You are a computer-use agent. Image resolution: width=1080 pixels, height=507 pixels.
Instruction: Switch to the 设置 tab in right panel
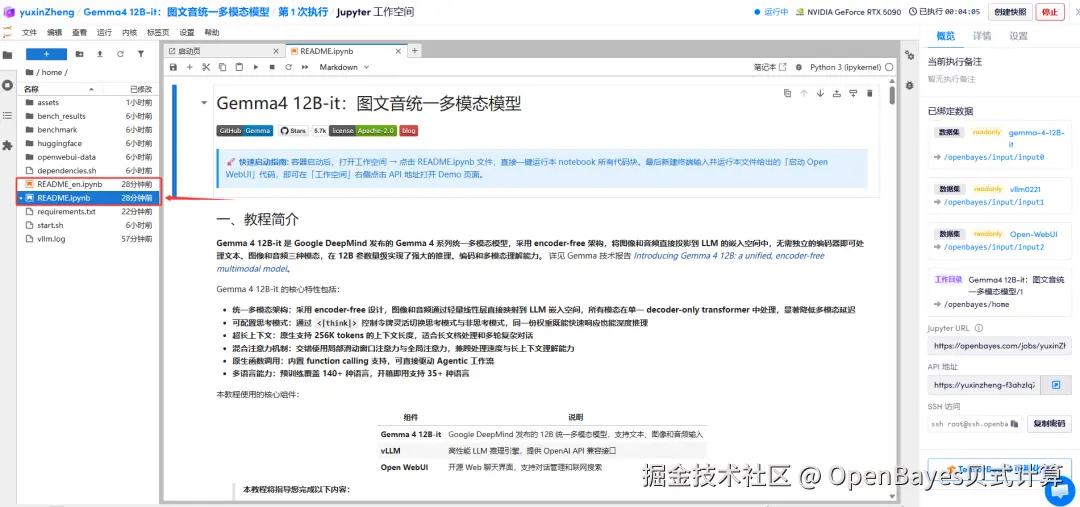[x=1018, y=36]
